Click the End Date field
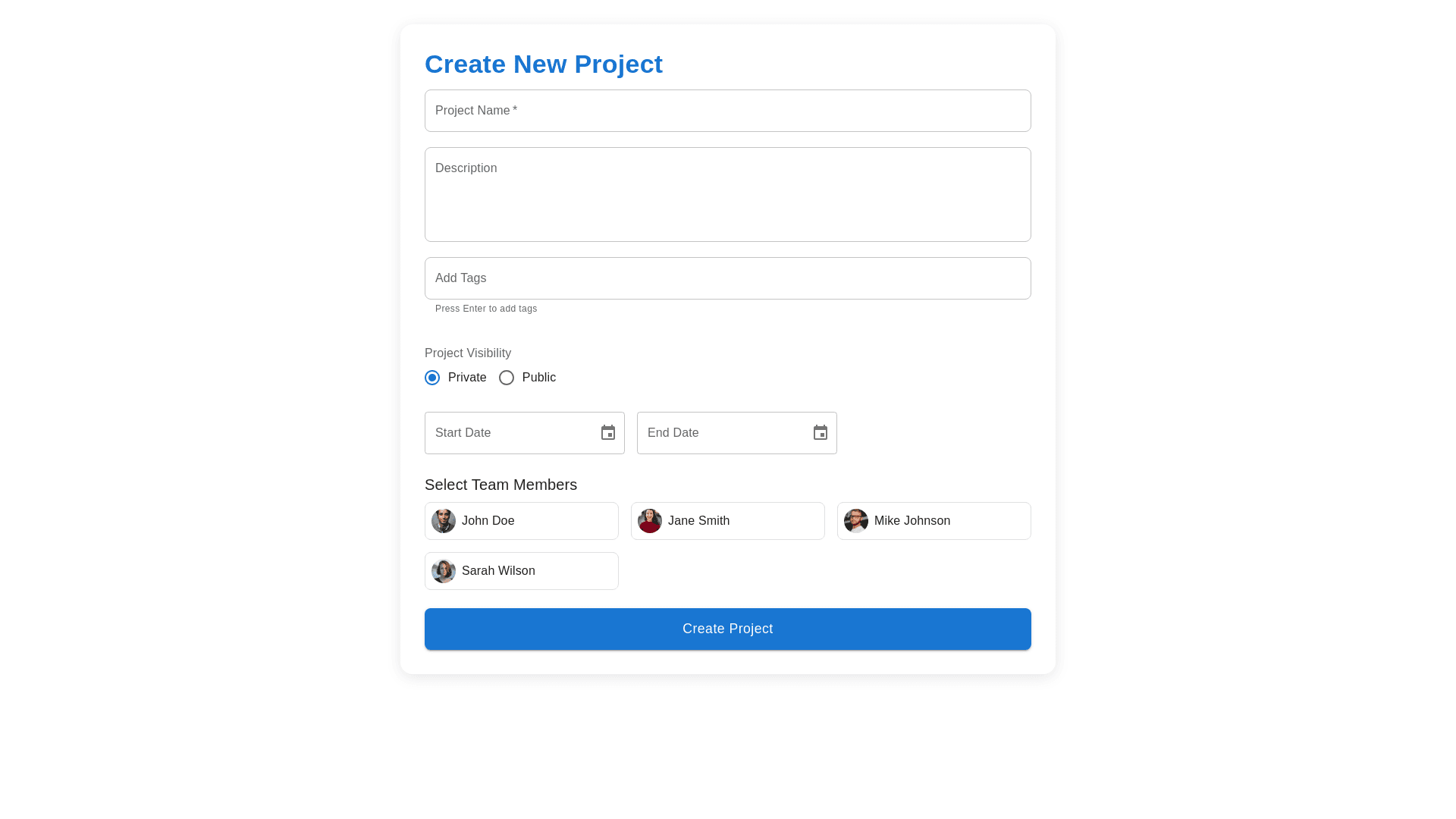This screenshot has width=1456, height=819. 724,433
